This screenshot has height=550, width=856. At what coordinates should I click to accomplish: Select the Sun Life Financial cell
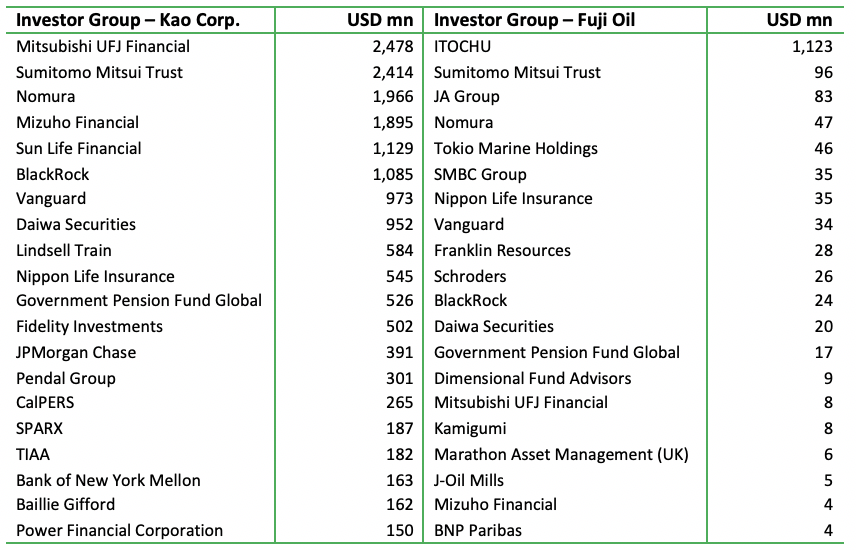click(79, 148)
